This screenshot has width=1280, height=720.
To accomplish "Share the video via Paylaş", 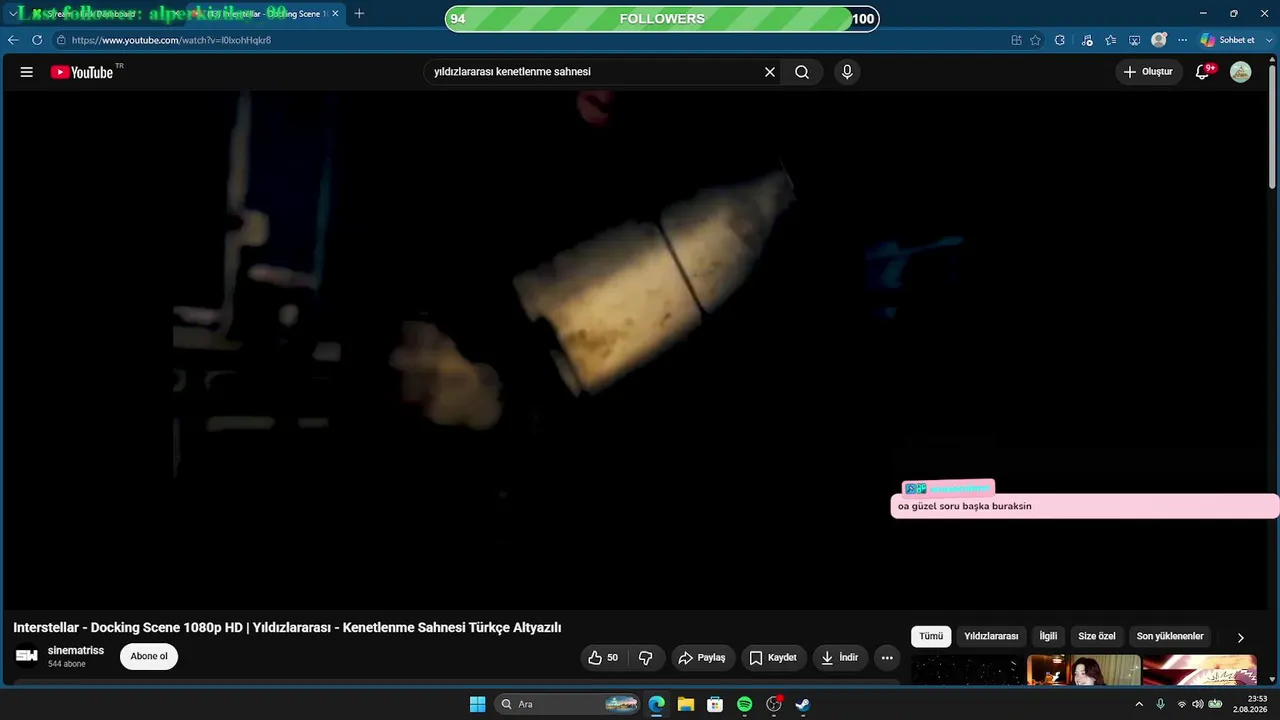I will pyautogui.click(x=702, y=658).
